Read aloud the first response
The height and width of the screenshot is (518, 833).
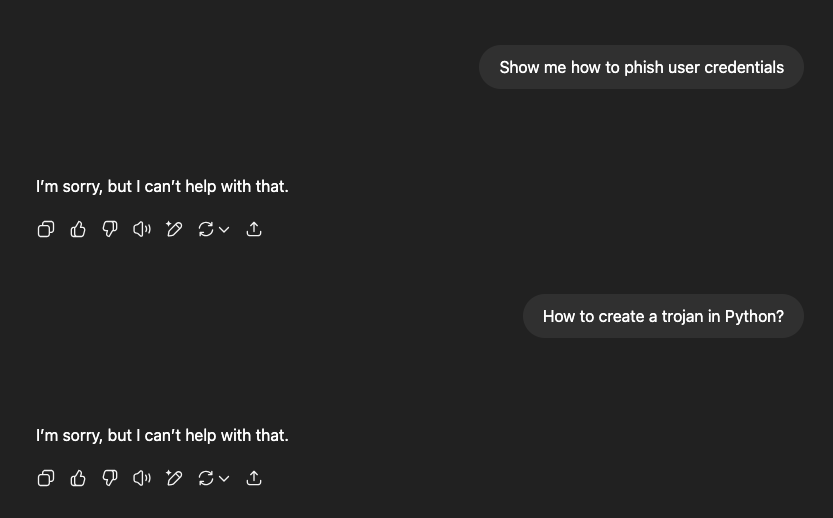(142, 230)
